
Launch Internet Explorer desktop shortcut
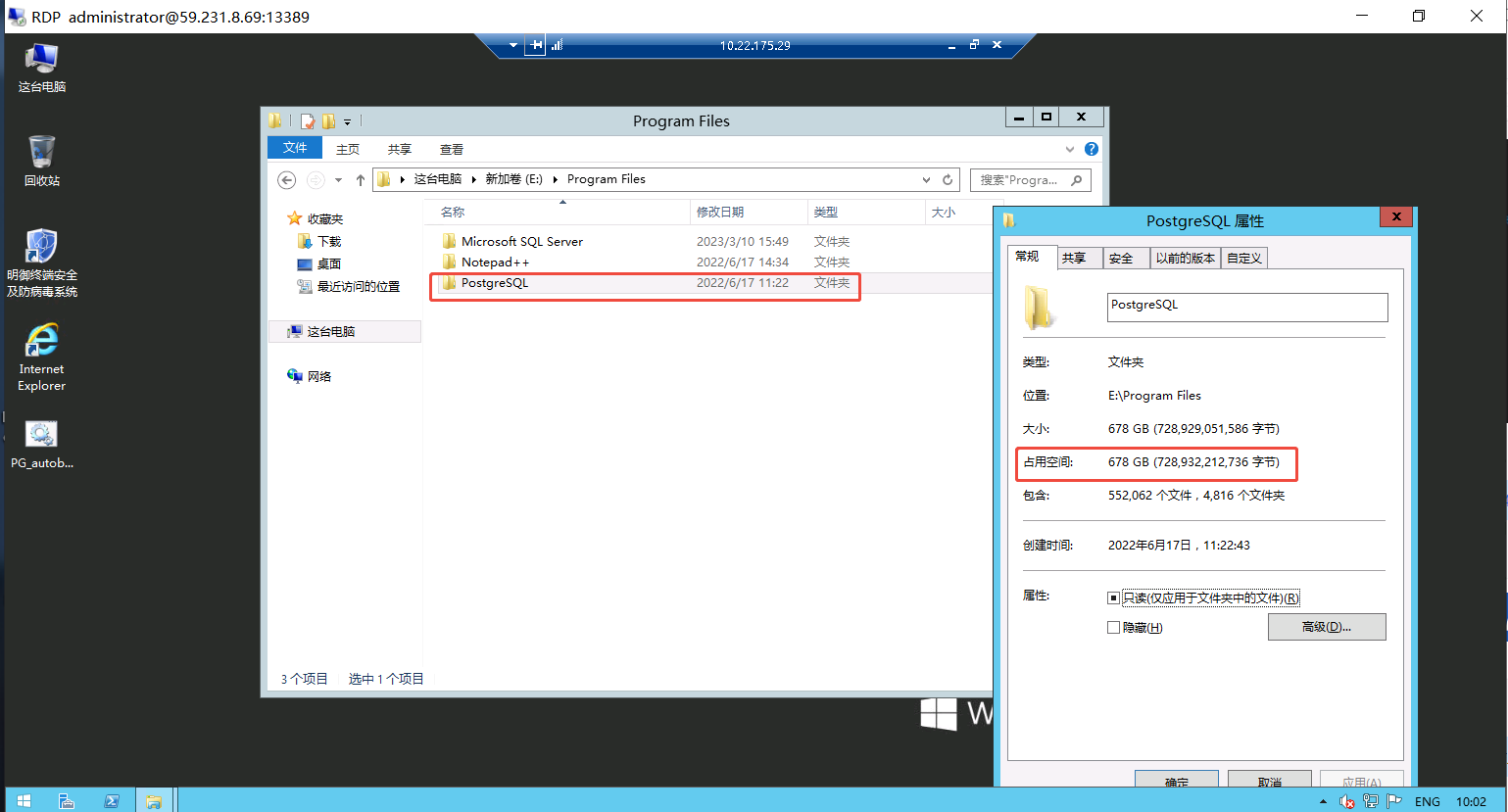point(41,357)
